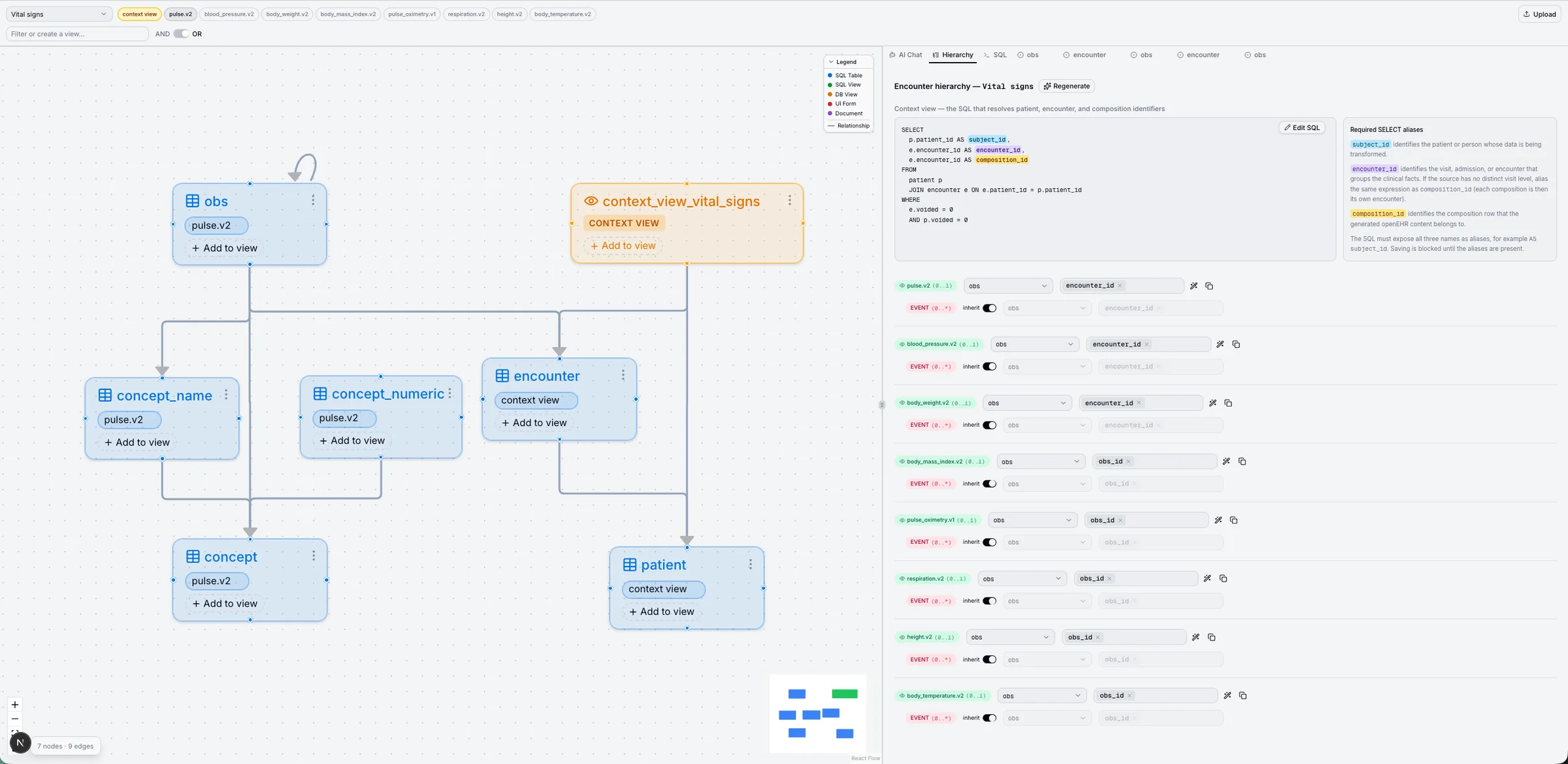1568x764 pixels.
Task: Click magic wand for body_mass_index.v2 row
Action: [x=1226, y=461]
